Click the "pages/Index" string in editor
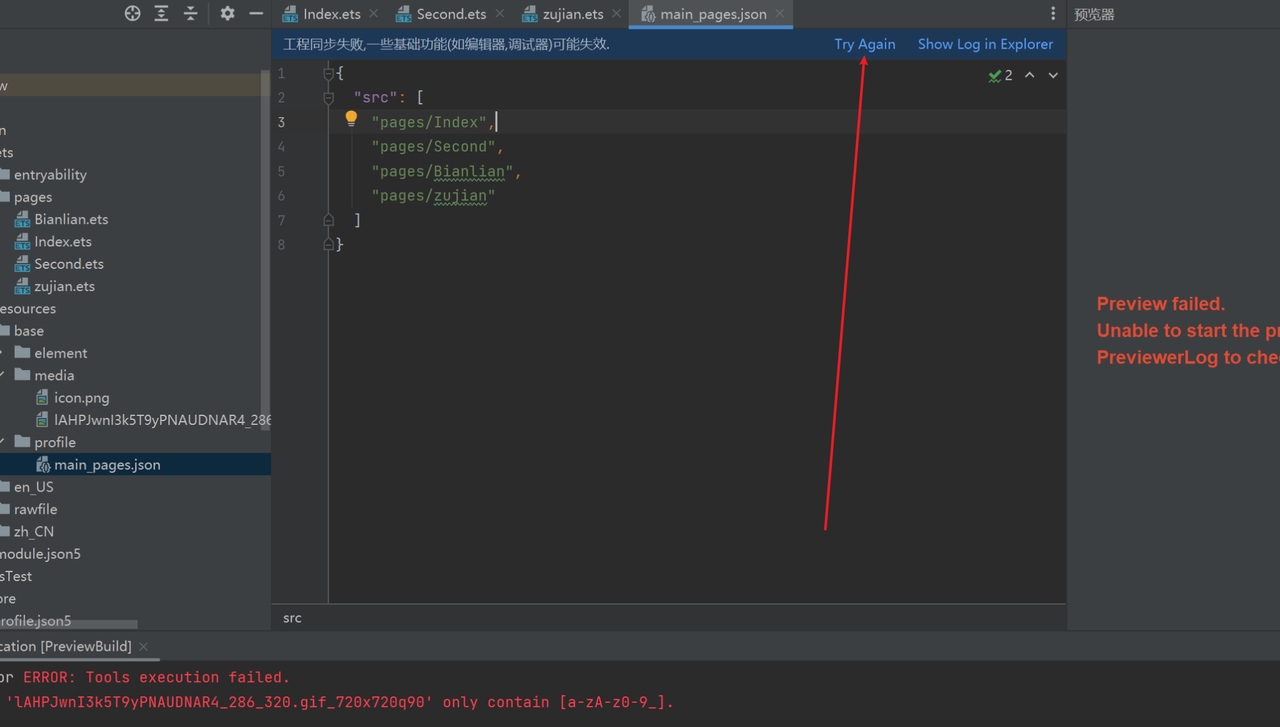 [428, 122]
